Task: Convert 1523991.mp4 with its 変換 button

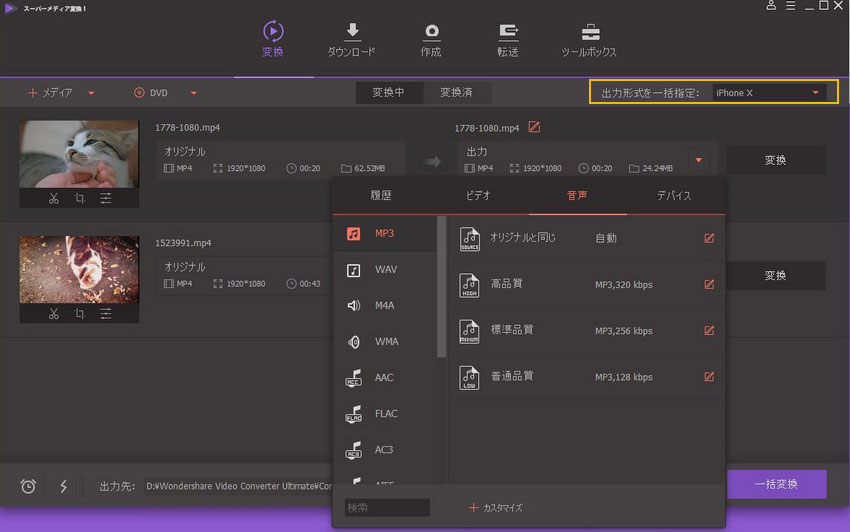Action: click(x=776, y=275)
